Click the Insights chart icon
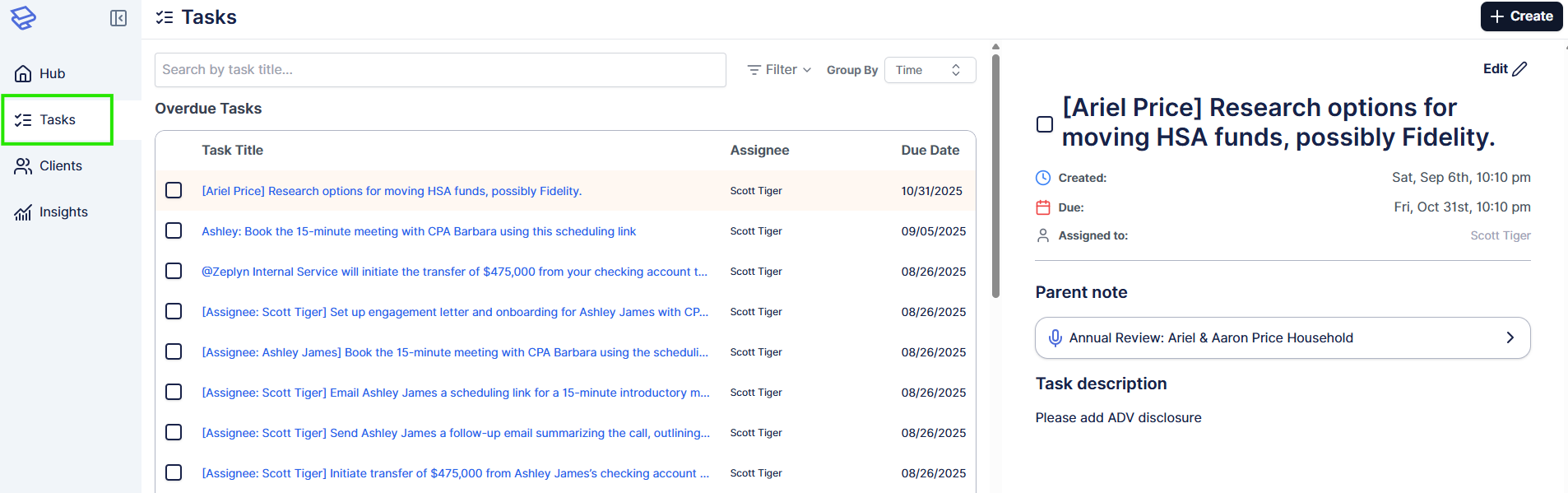 point(23,212)
